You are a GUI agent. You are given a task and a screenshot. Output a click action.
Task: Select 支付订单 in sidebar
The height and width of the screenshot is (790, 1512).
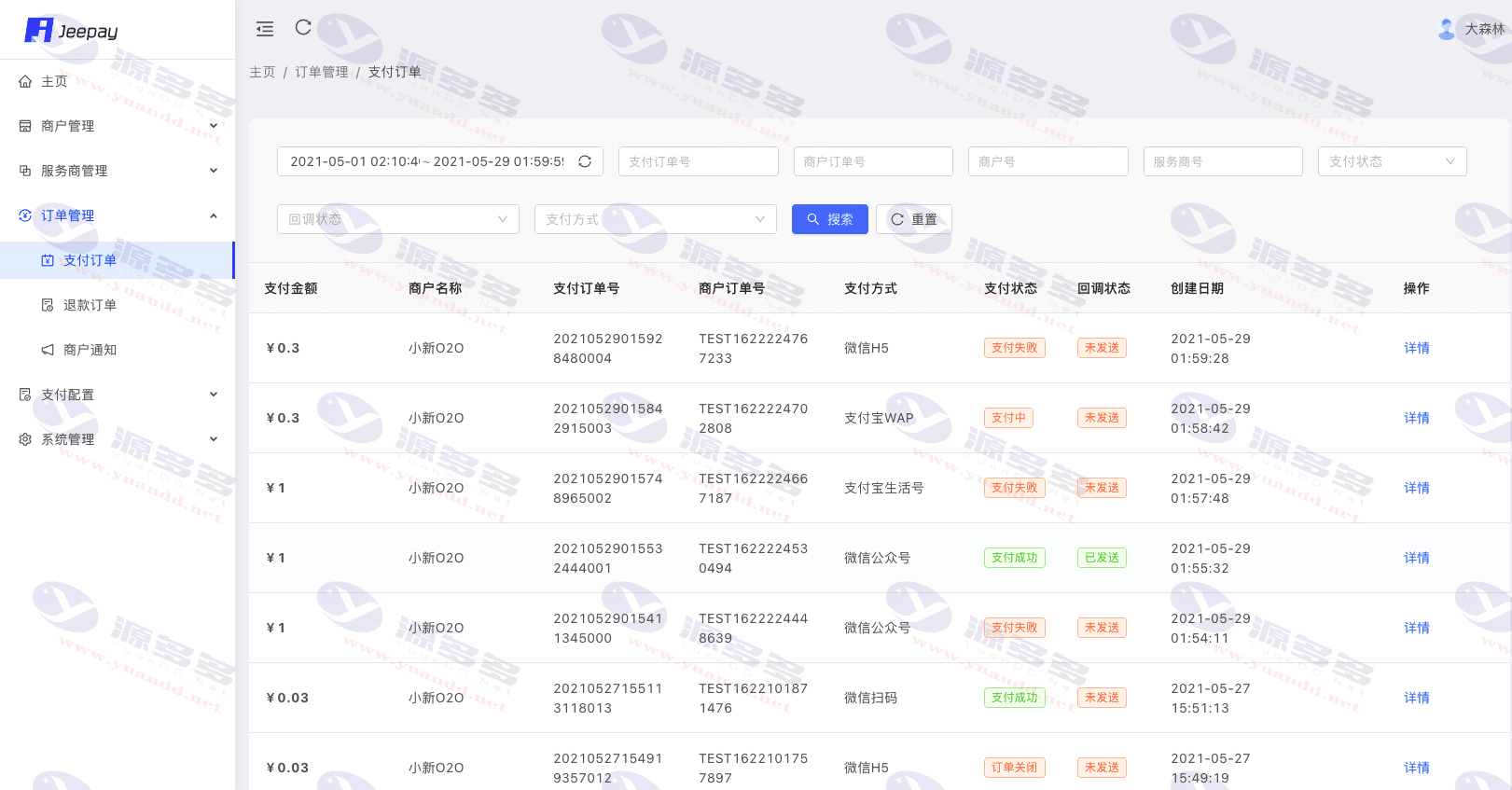[118, 260]
